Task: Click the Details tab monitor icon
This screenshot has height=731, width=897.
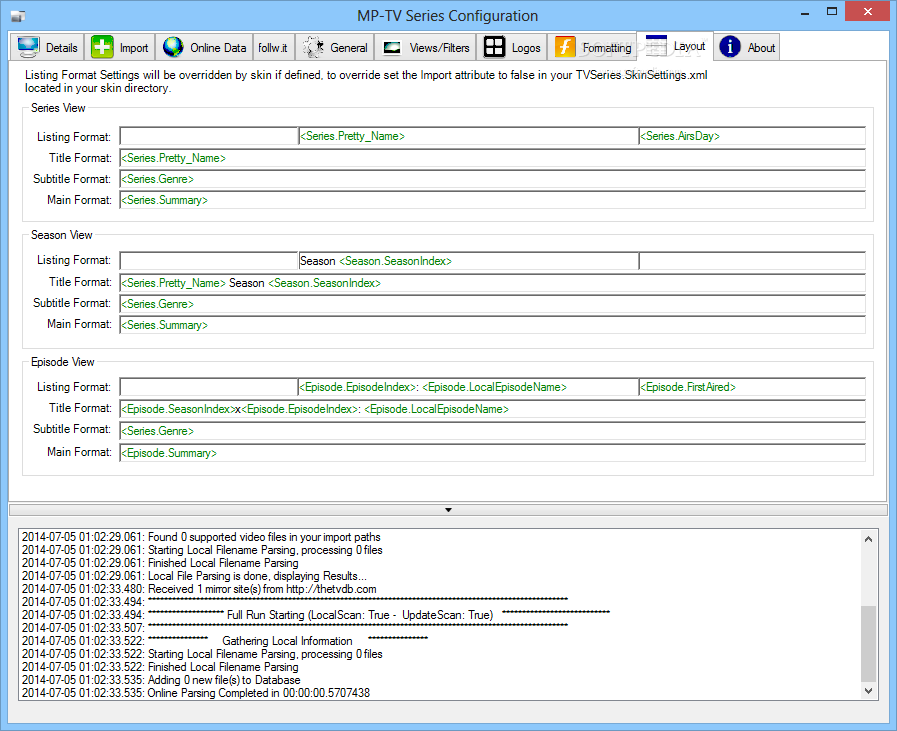Action: click(28, 47)
